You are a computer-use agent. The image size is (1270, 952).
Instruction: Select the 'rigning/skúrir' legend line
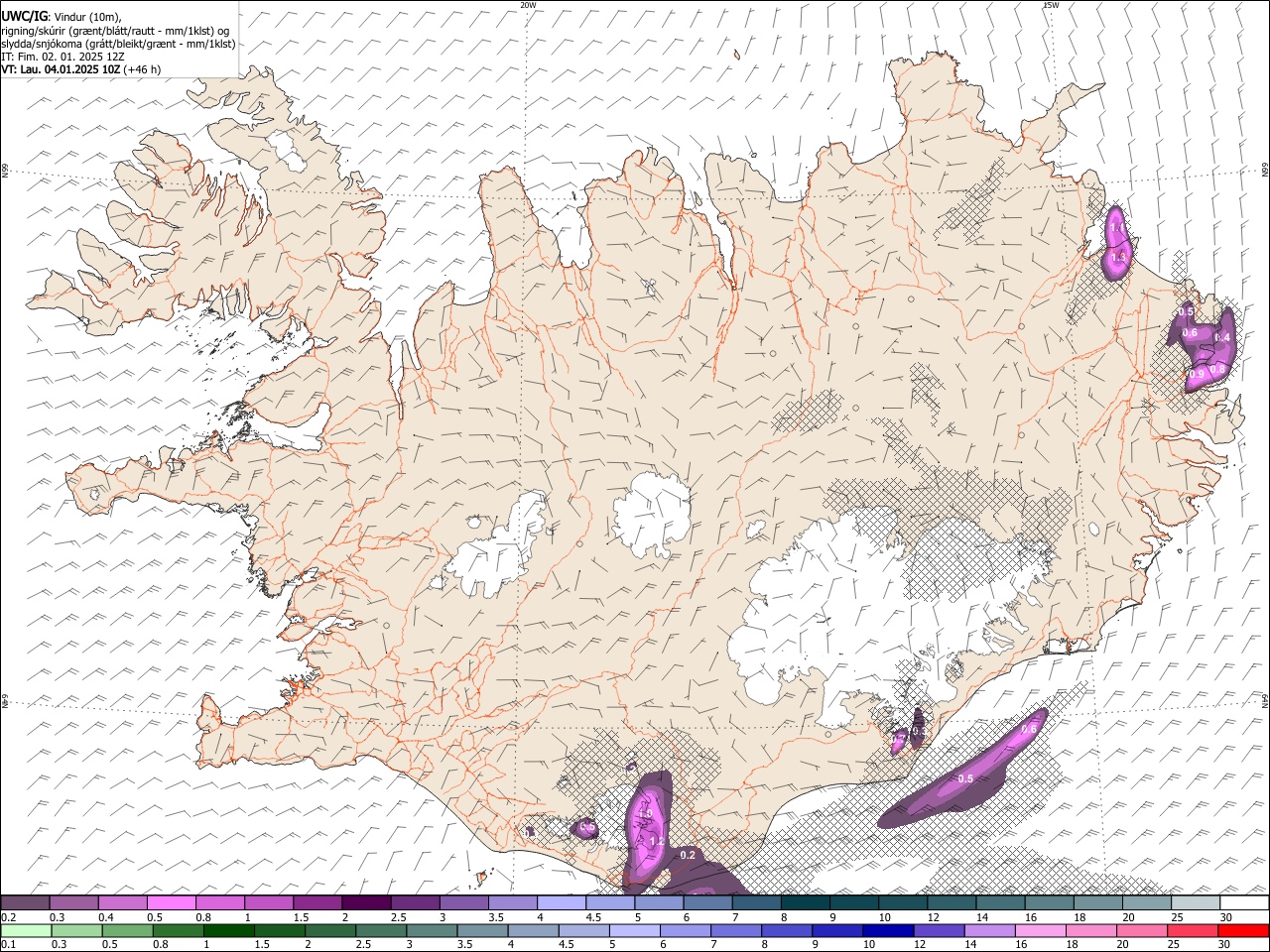pos(116,31)
